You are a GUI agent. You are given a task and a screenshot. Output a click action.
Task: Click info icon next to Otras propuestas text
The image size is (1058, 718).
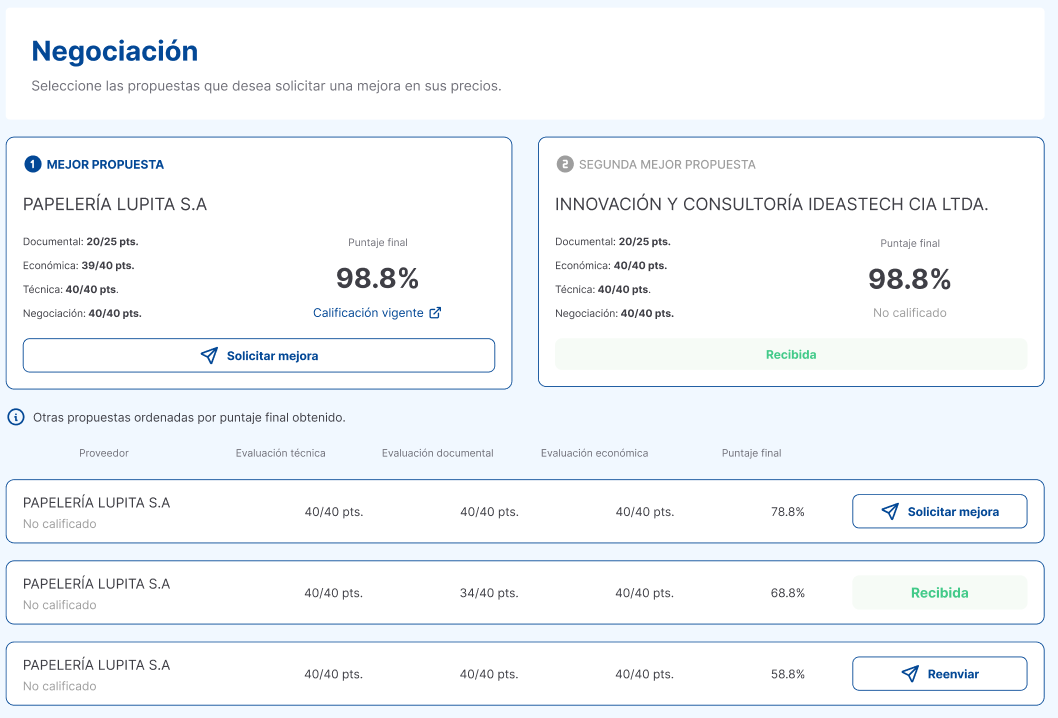[x=16, y=417]
